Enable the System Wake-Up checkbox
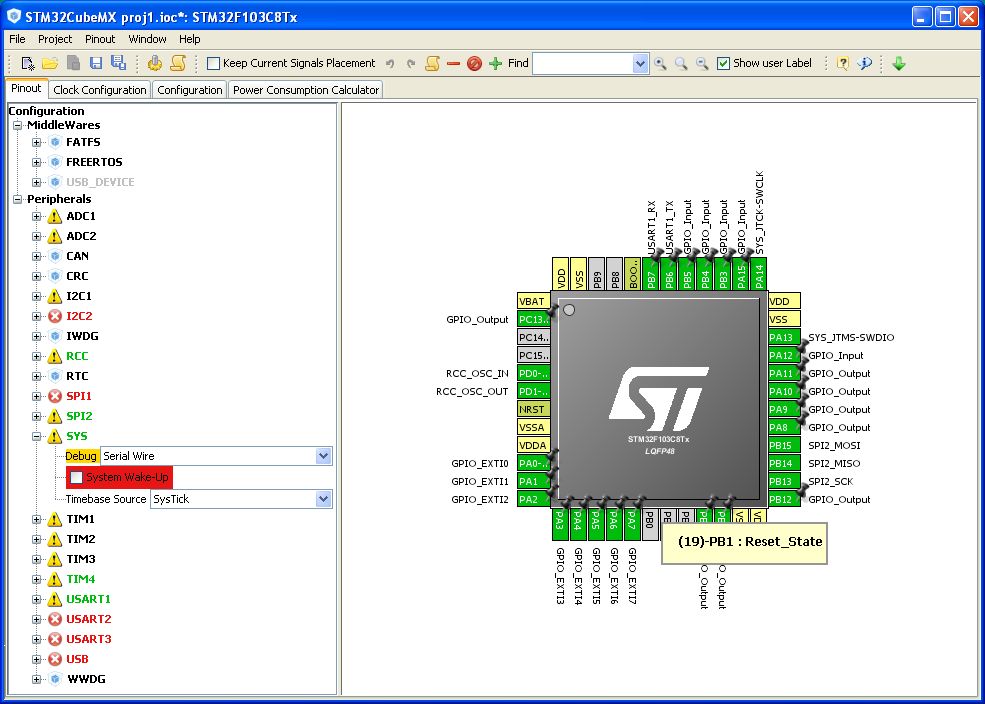The height and width of the screenshot is (704, 985). coord(77,477)
